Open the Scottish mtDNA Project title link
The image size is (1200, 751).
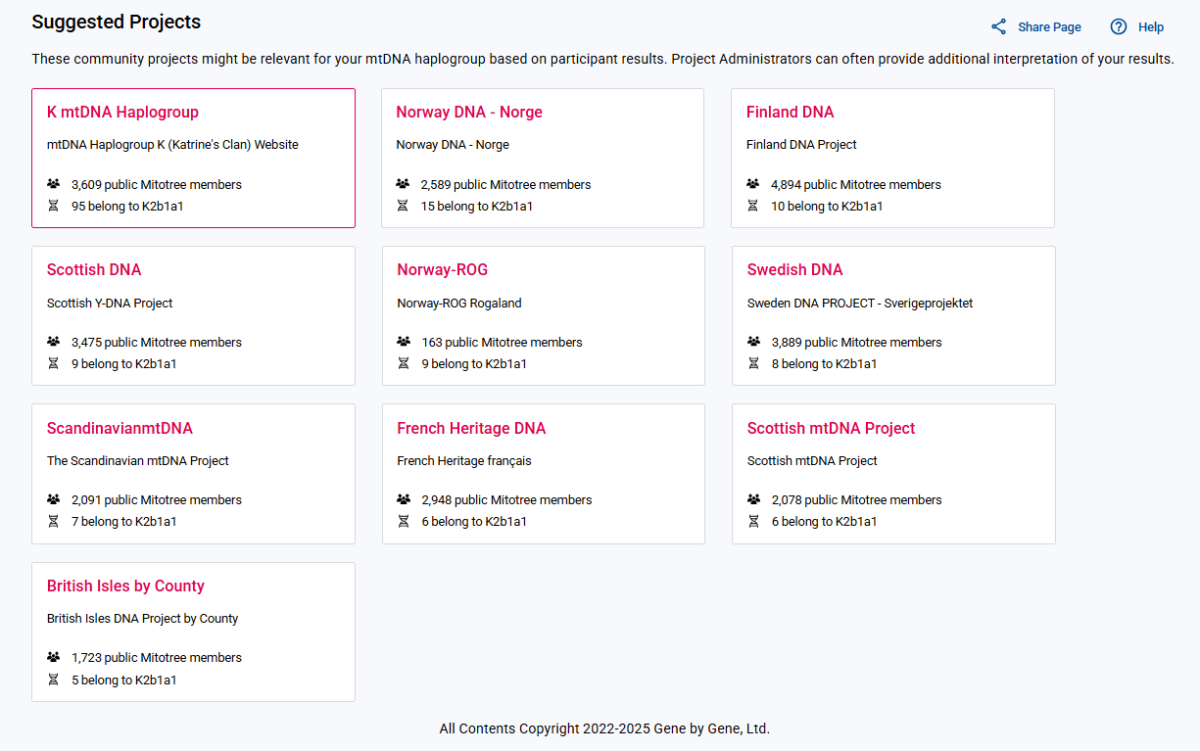[831, 428]
